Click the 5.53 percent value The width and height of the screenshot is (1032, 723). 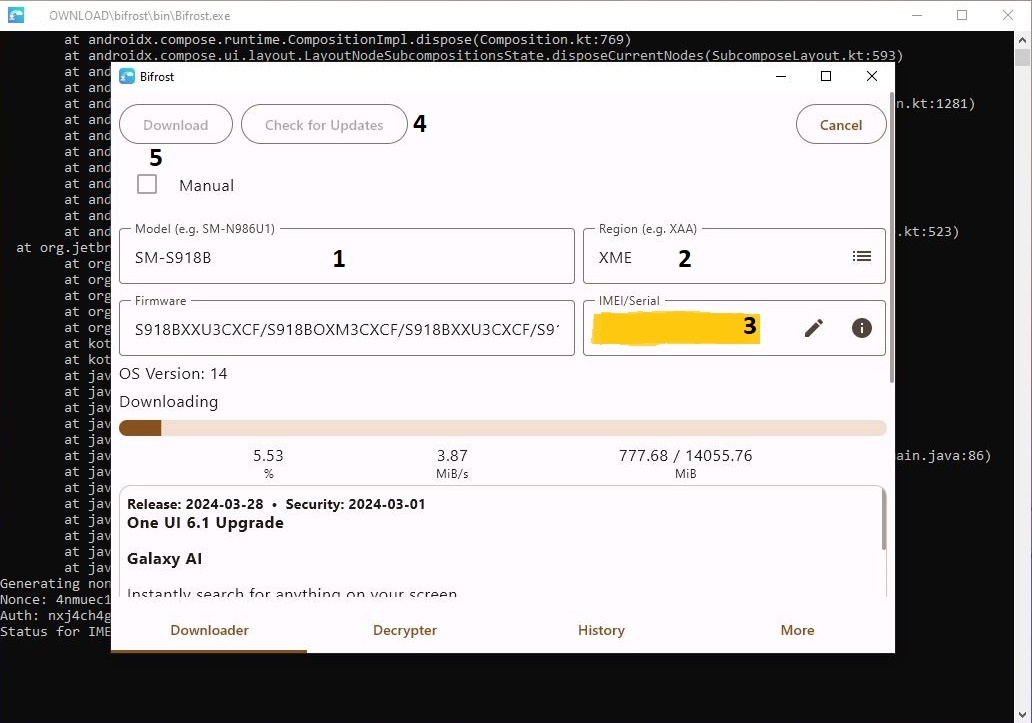point(268,455)
